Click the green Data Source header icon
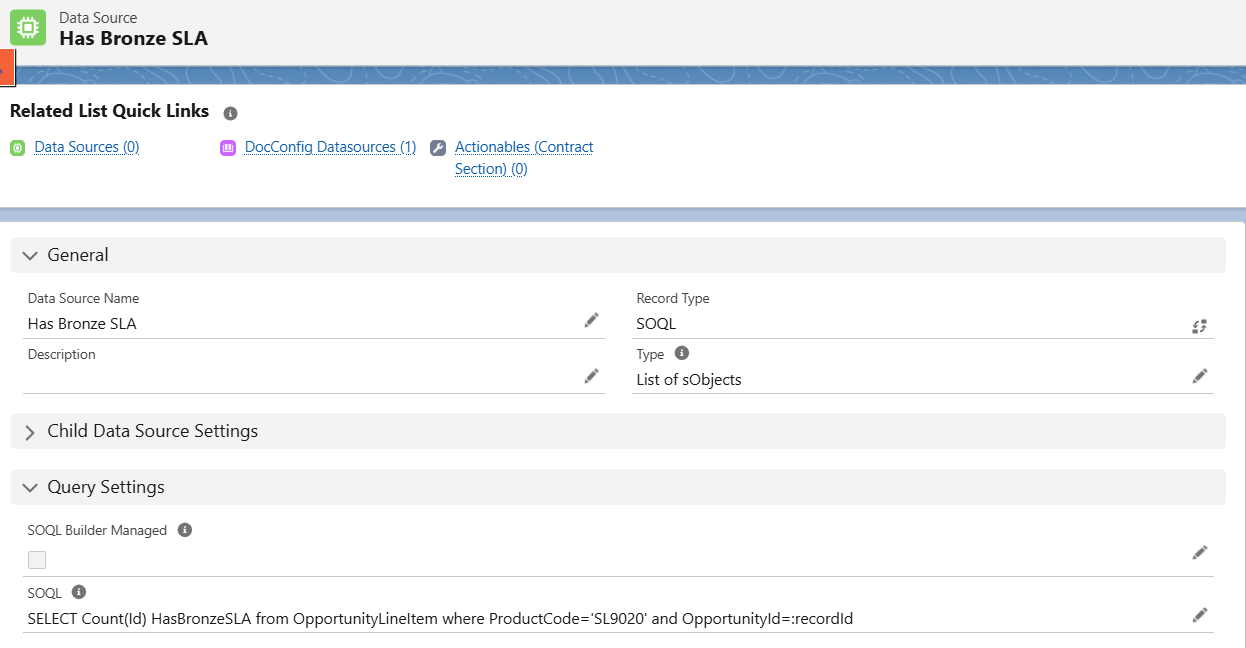Screen dimensions: 1246x648 tap(28, 28)
